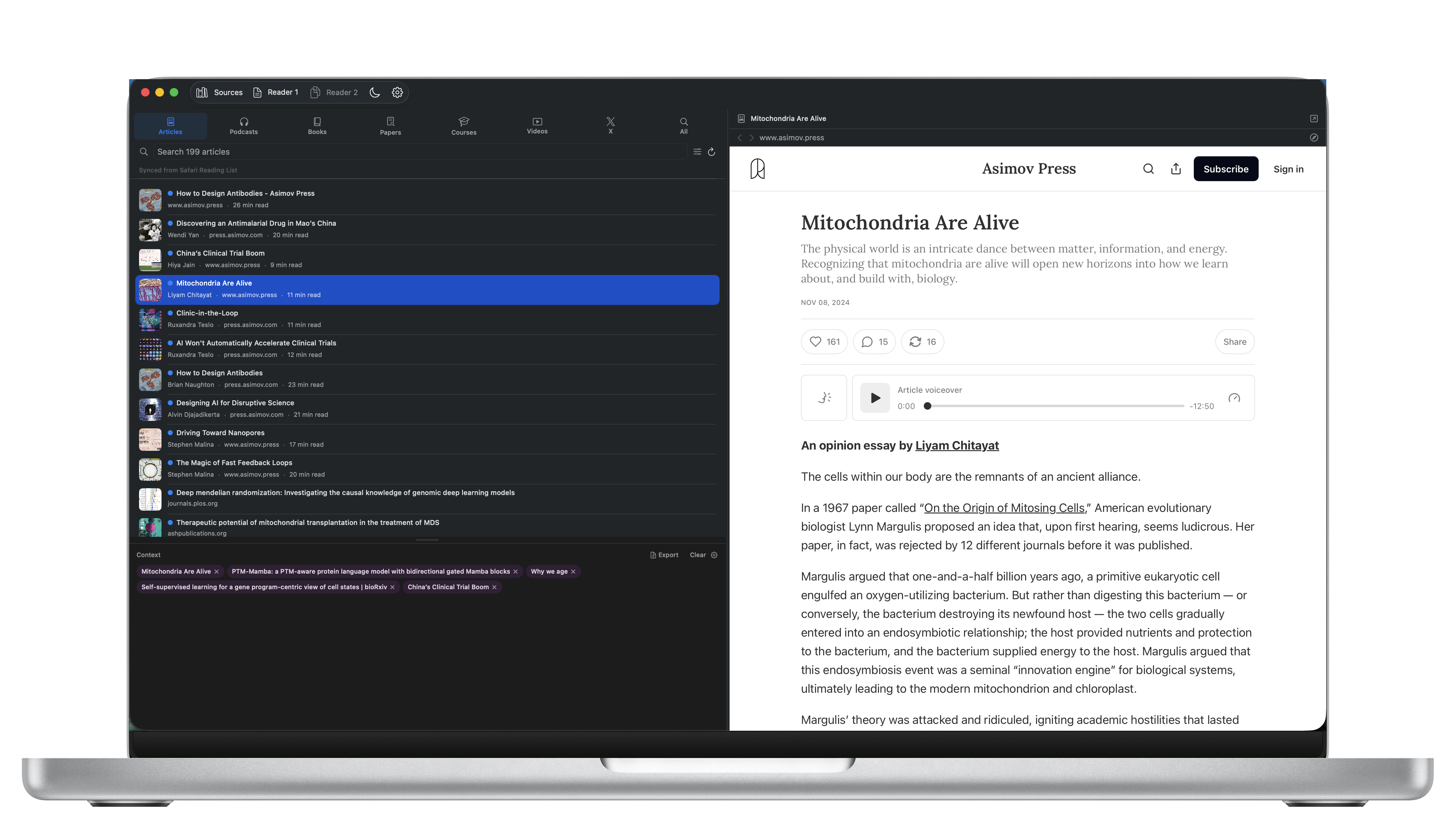Click the article Share button
The height and width of the screenshot is (814, 1456).
(x=1235, y=342)
